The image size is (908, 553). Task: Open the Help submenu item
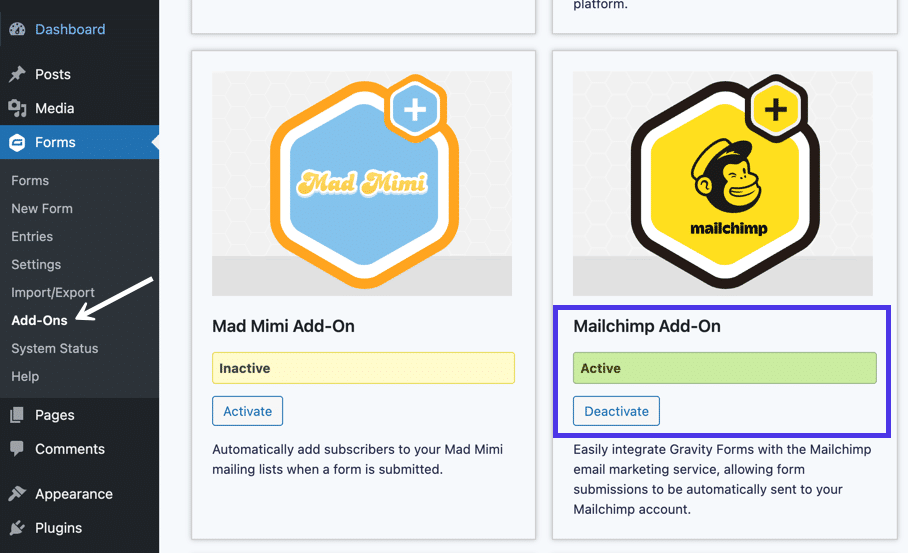(25, 376)
